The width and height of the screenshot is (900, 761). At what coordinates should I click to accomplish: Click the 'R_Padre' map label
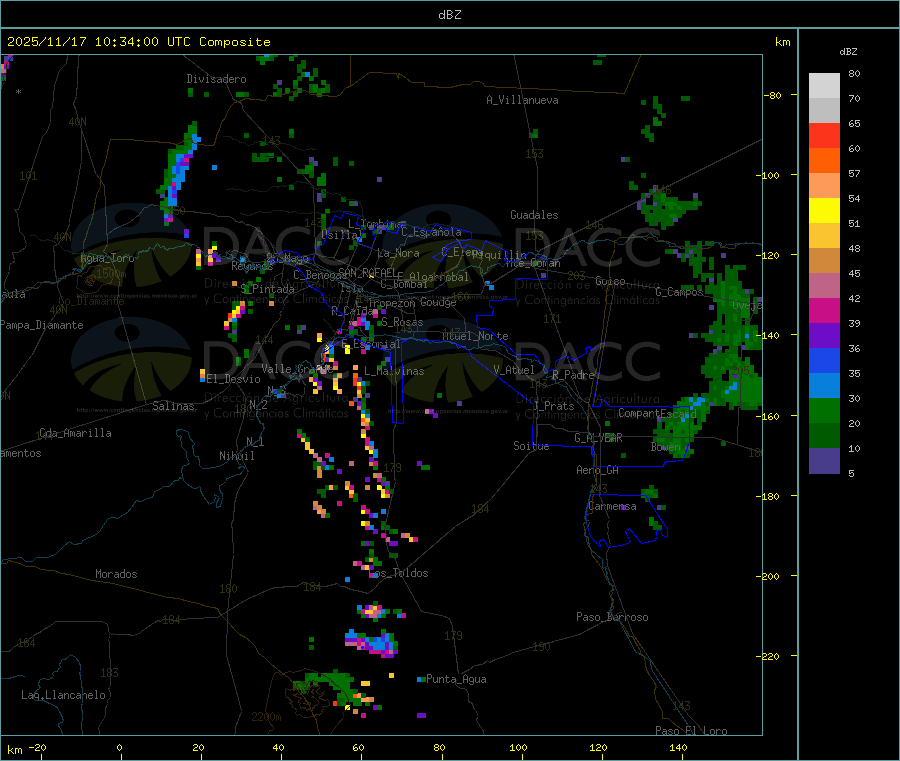pyautogui.click(x=573, y=375)
